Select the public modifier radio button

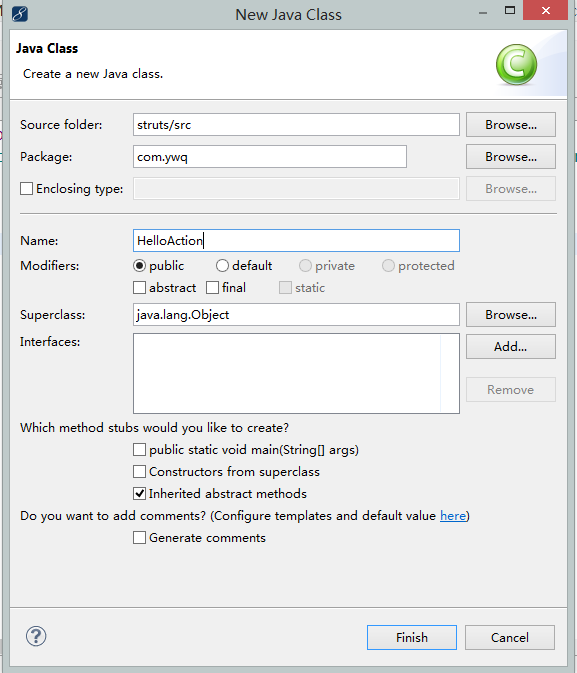pyautogui.click(x=139, y=266)
